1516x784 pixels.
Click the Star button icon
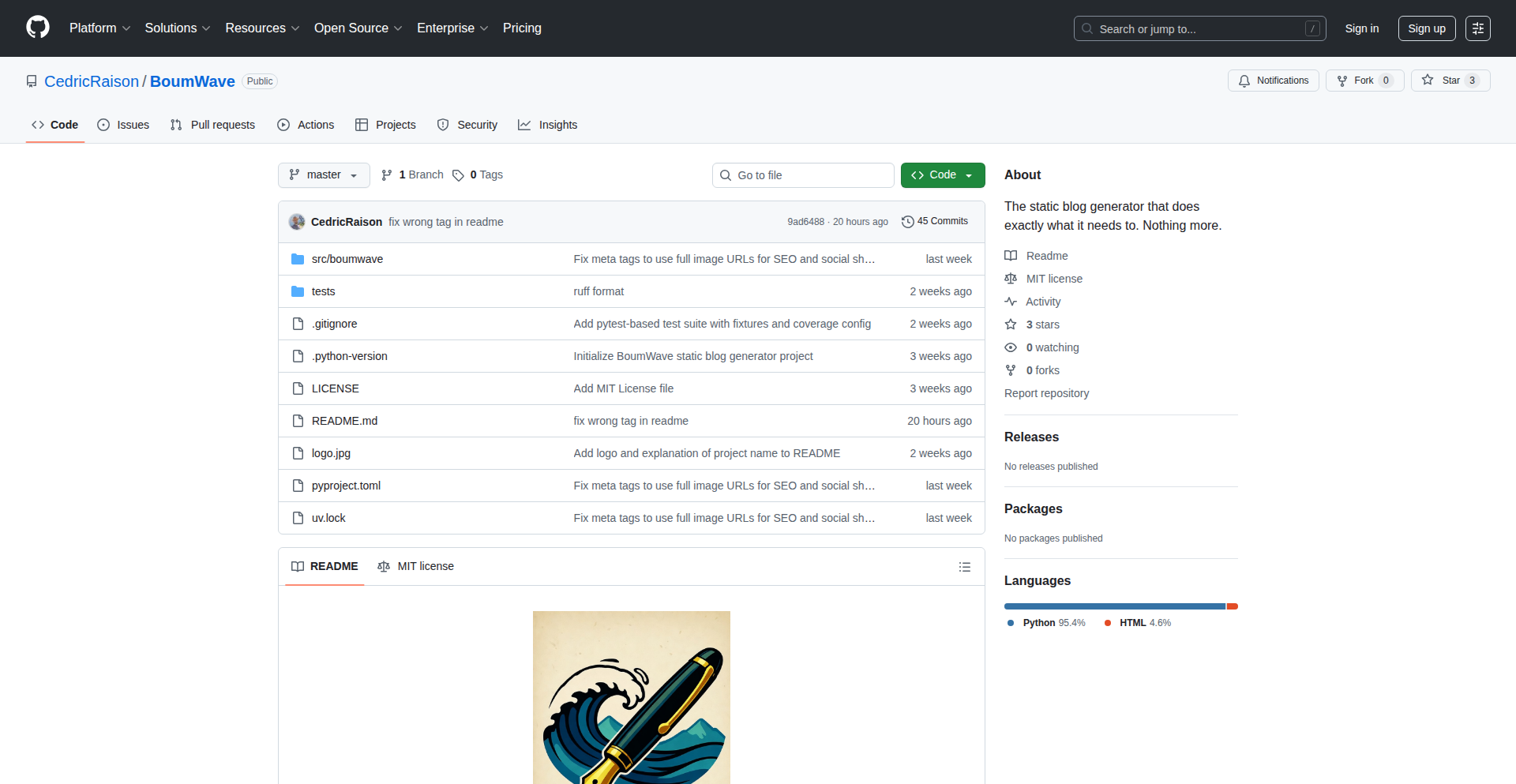click(1428, 81)
